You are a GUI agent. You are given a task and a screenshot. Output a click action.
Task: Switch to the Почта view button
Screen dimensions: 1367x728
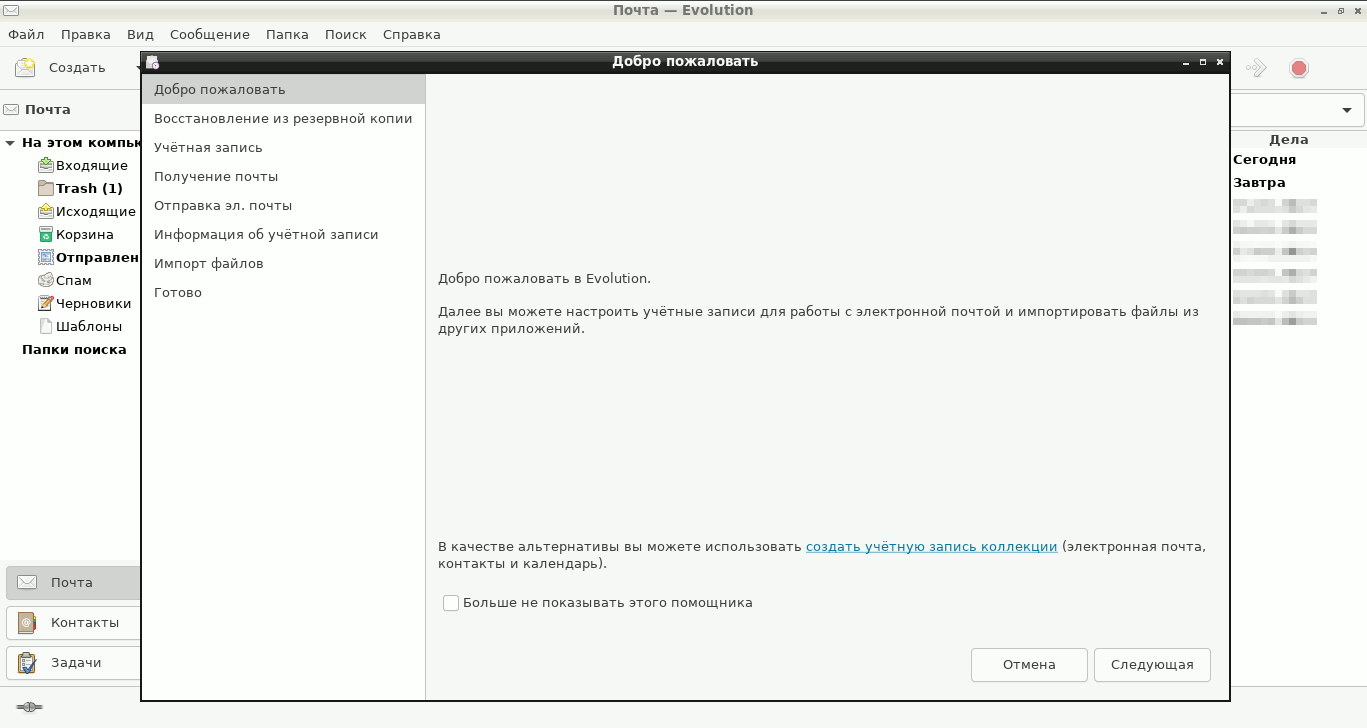point(74,582)
